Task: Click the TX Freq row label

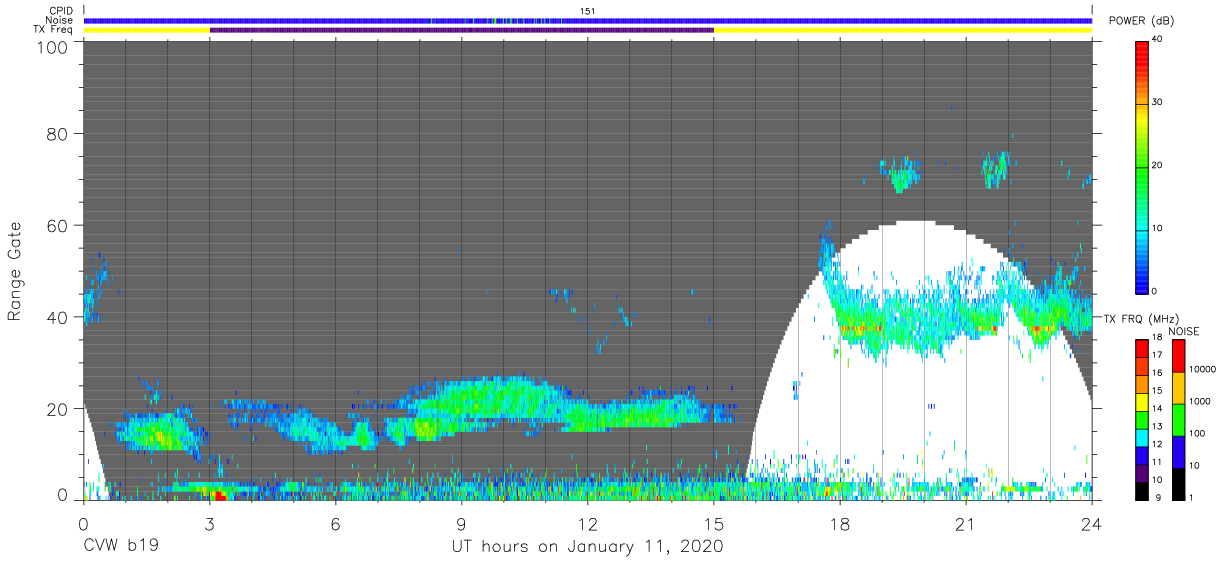Action: pyautogui.click(x=54, y=30)
